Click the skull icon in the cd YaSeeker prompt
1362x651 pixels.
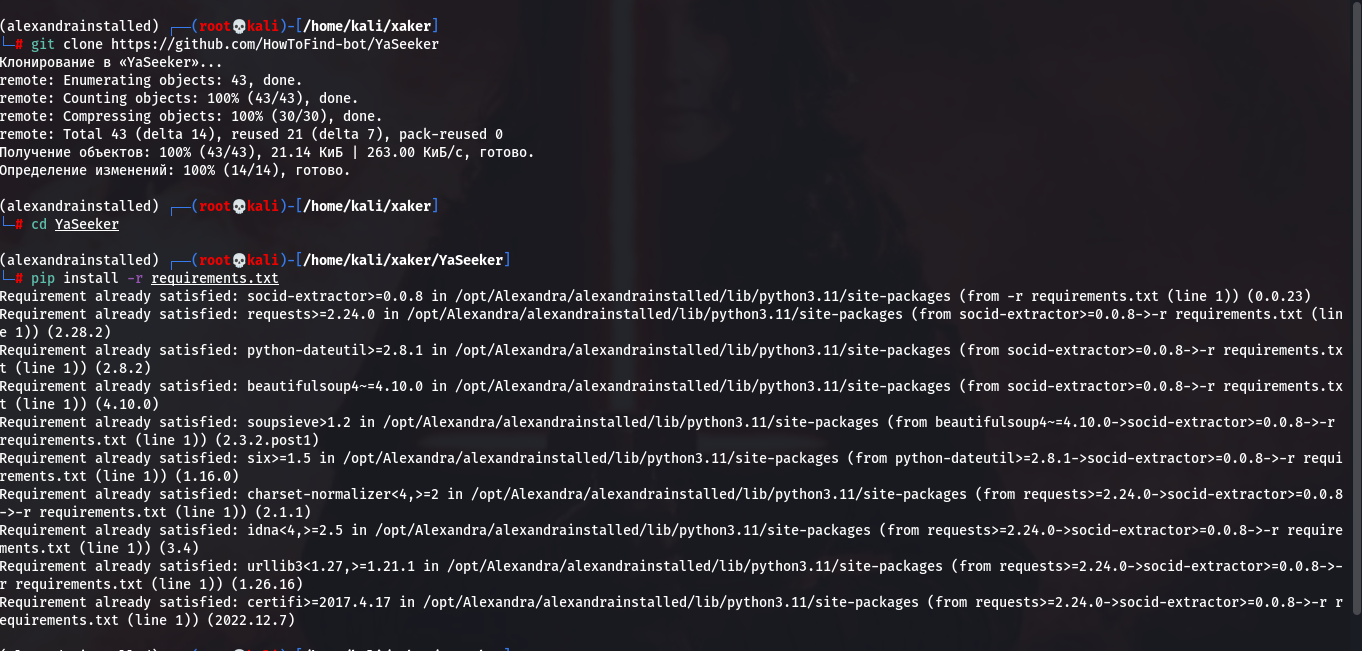coord(238,206)
